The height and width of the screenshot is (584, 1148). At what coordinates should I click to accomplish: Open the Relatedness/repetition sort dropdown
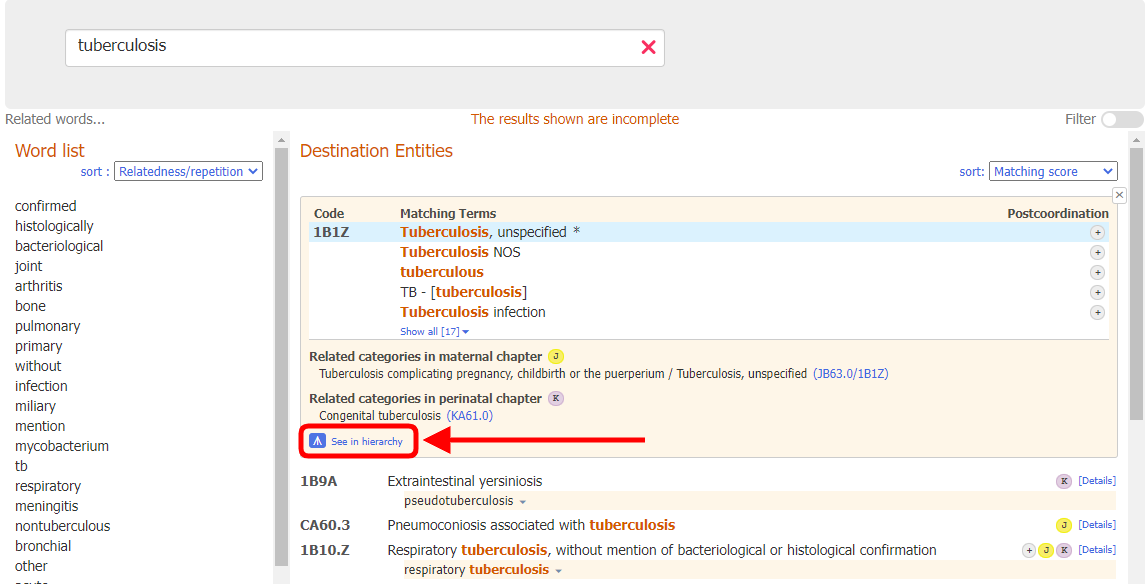(188, 171)
